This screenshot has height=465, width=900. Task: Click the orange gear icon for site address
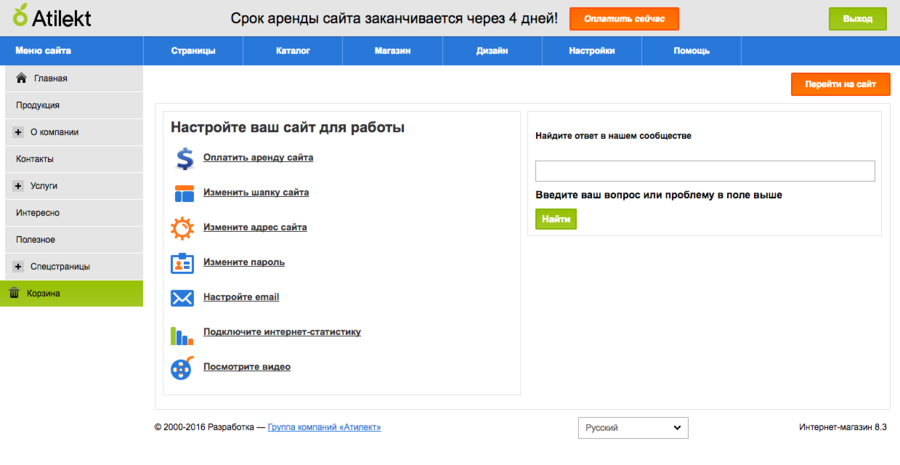[x=182, y=228]
